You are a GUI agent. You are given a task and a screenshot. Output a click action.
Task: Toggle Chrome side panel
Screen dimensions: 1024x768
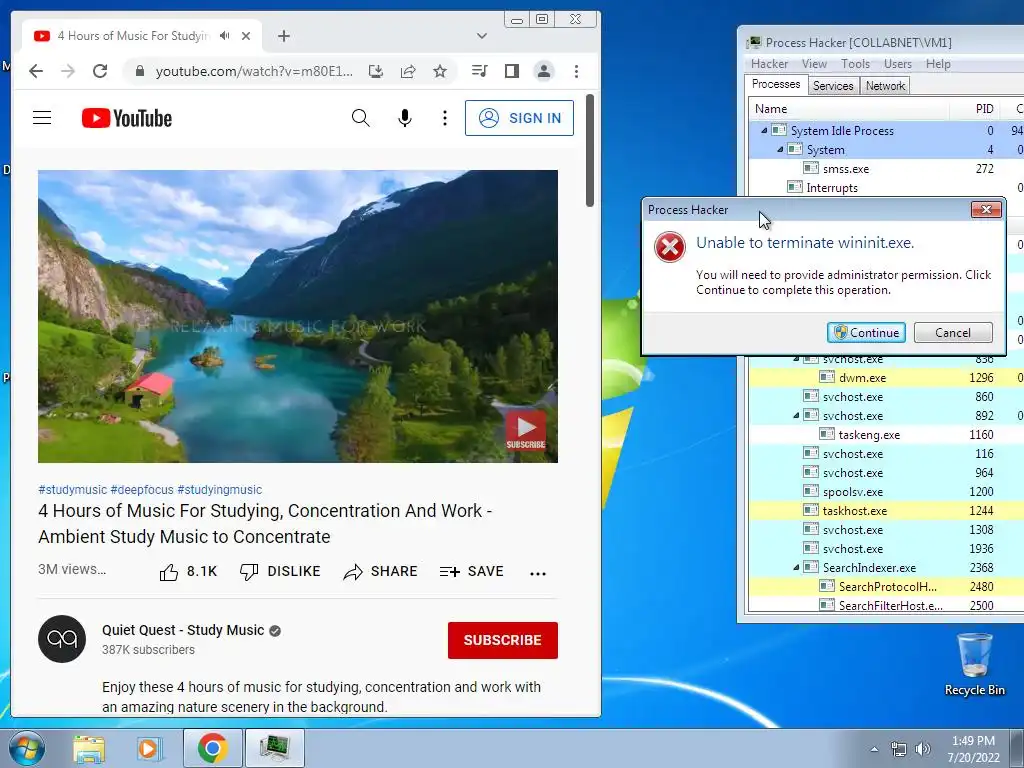tap(512, 71)
